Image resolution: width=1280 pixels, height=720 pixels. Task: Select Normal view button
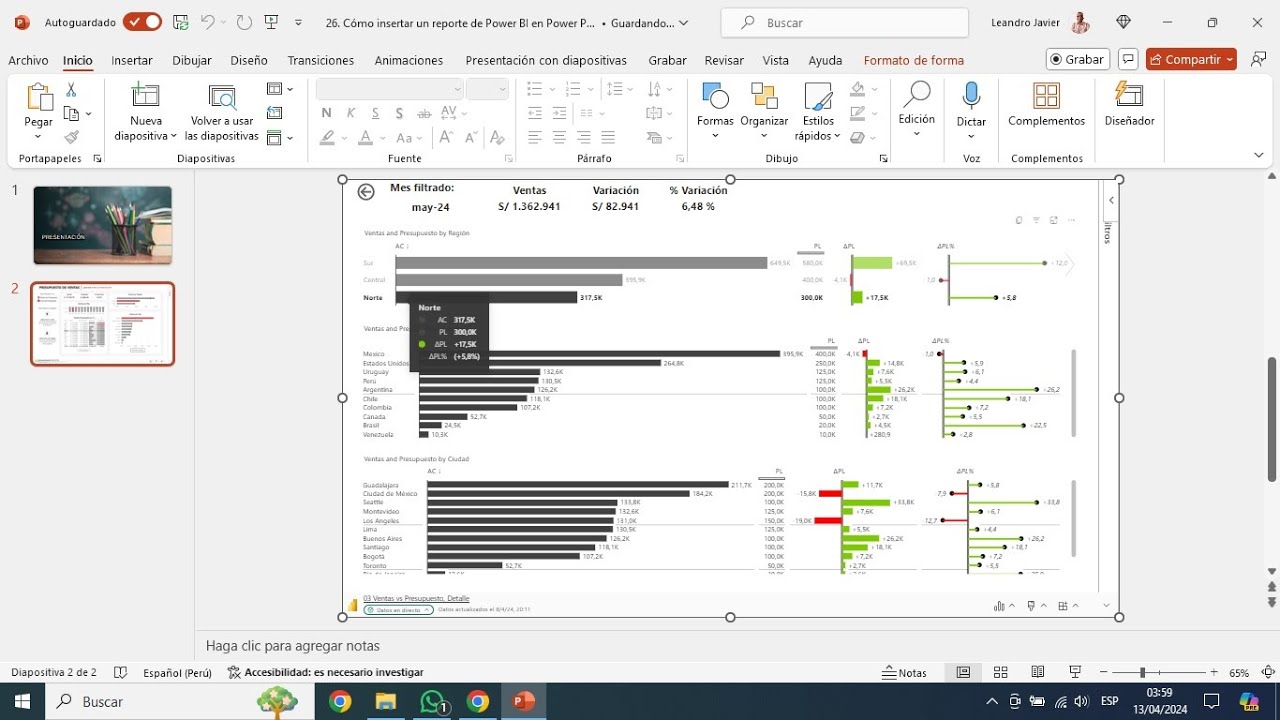click(x=963, y=673)
